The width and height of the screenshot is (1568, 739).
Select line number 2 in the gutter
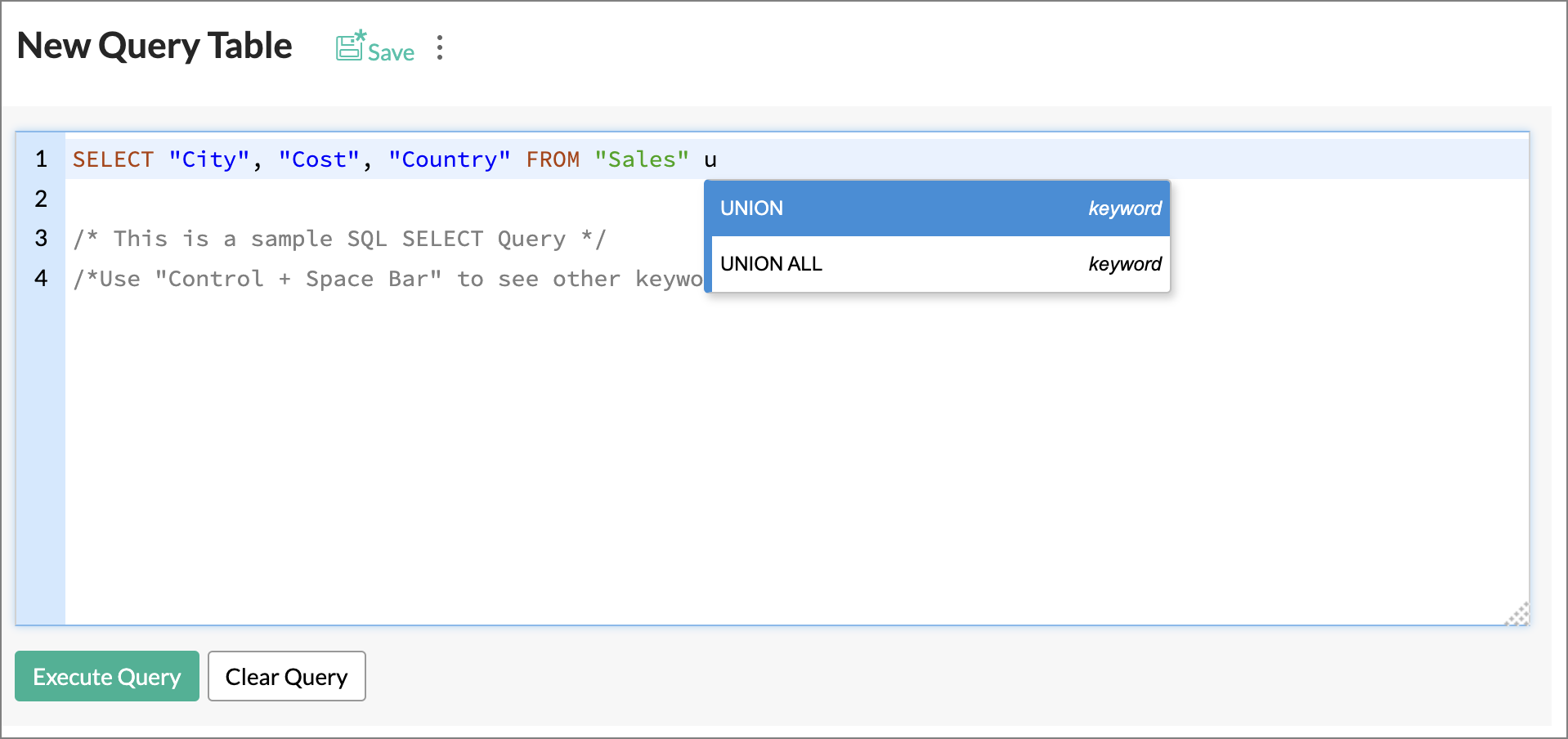41,199
